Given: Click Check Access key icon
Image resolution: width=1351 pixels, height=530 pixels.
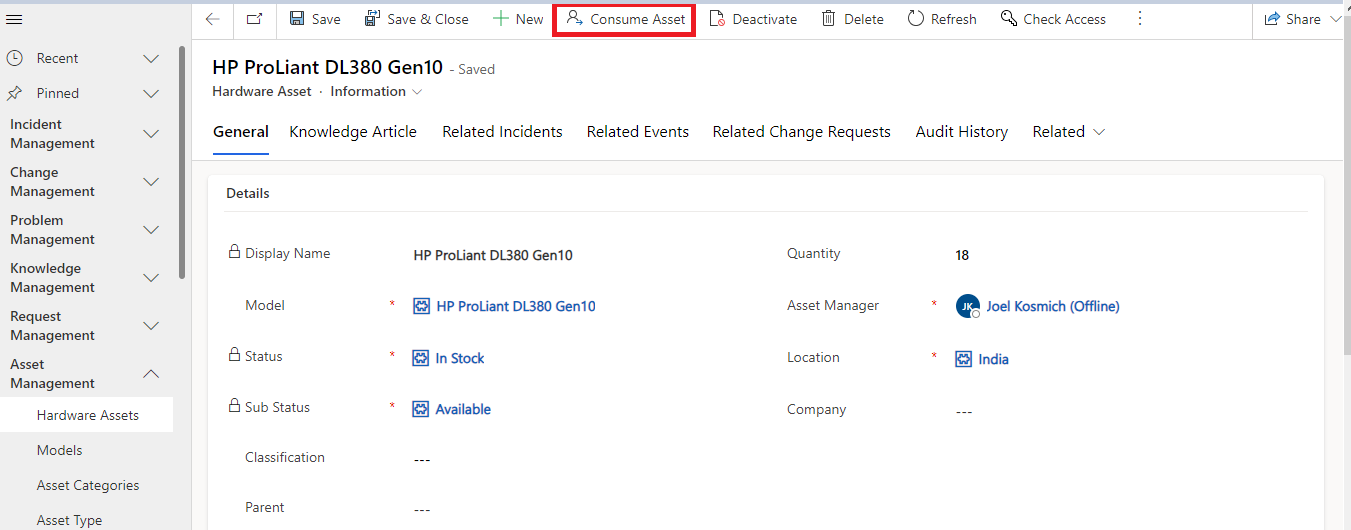Looking at the screenshot, I should 1009,19.
